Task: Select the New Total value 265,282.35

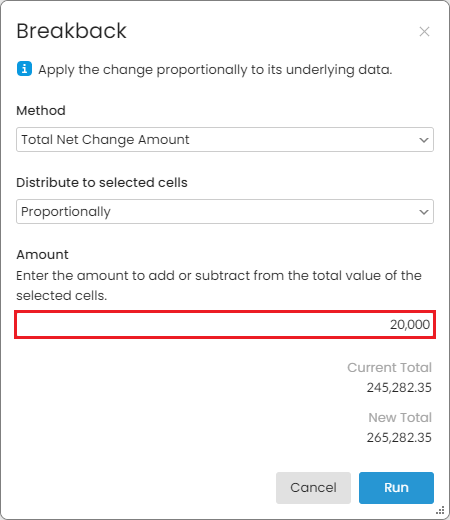Action: [399, 437]
